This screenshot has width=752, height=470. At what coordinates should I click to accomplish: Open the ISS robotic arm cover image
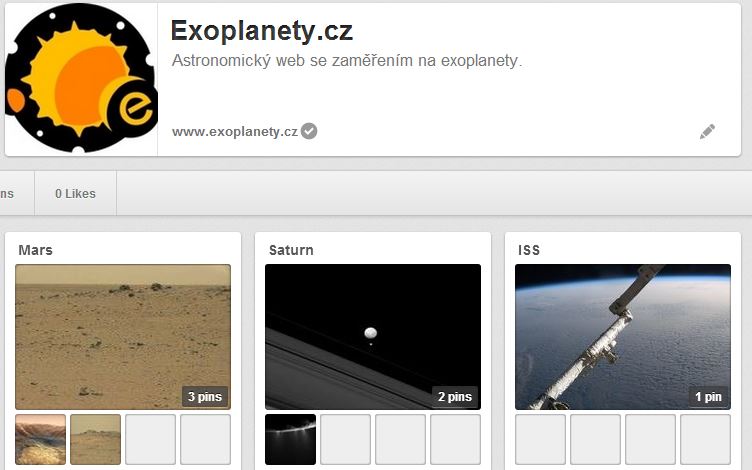click(x=623, y=337)
